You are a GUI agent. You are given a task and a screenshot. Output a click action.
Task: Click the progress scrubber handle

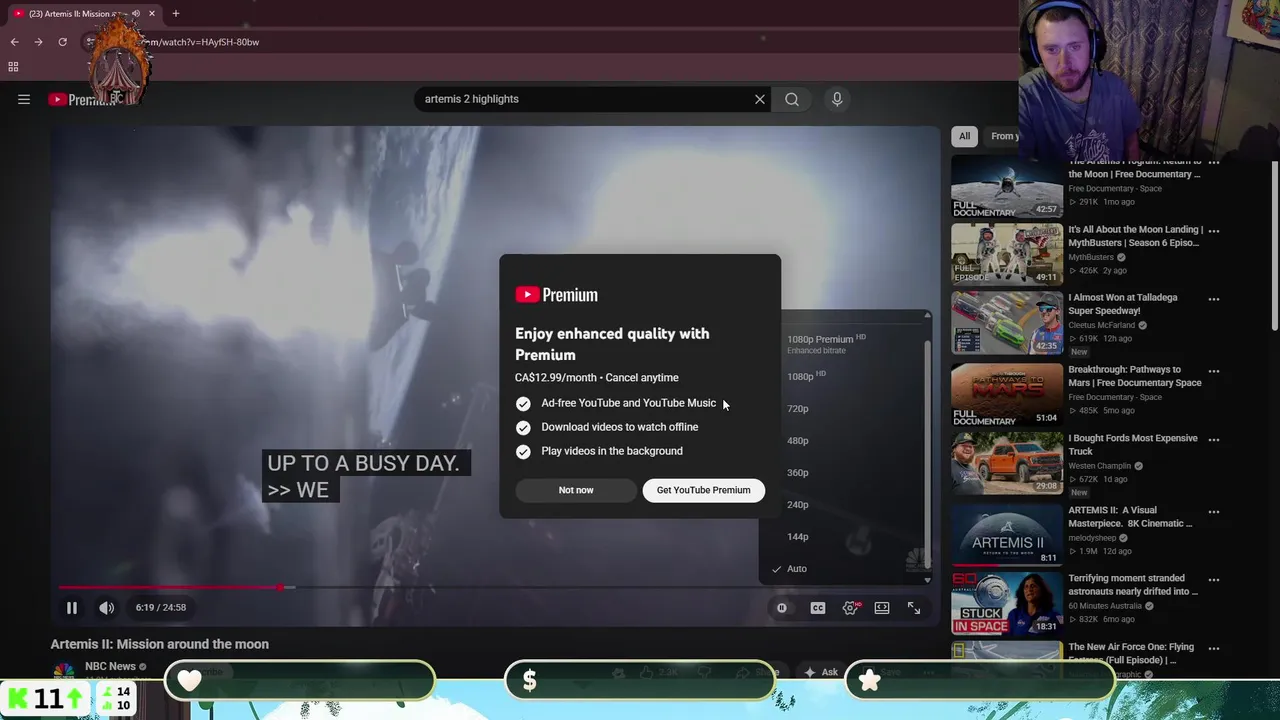pos(281,587)
